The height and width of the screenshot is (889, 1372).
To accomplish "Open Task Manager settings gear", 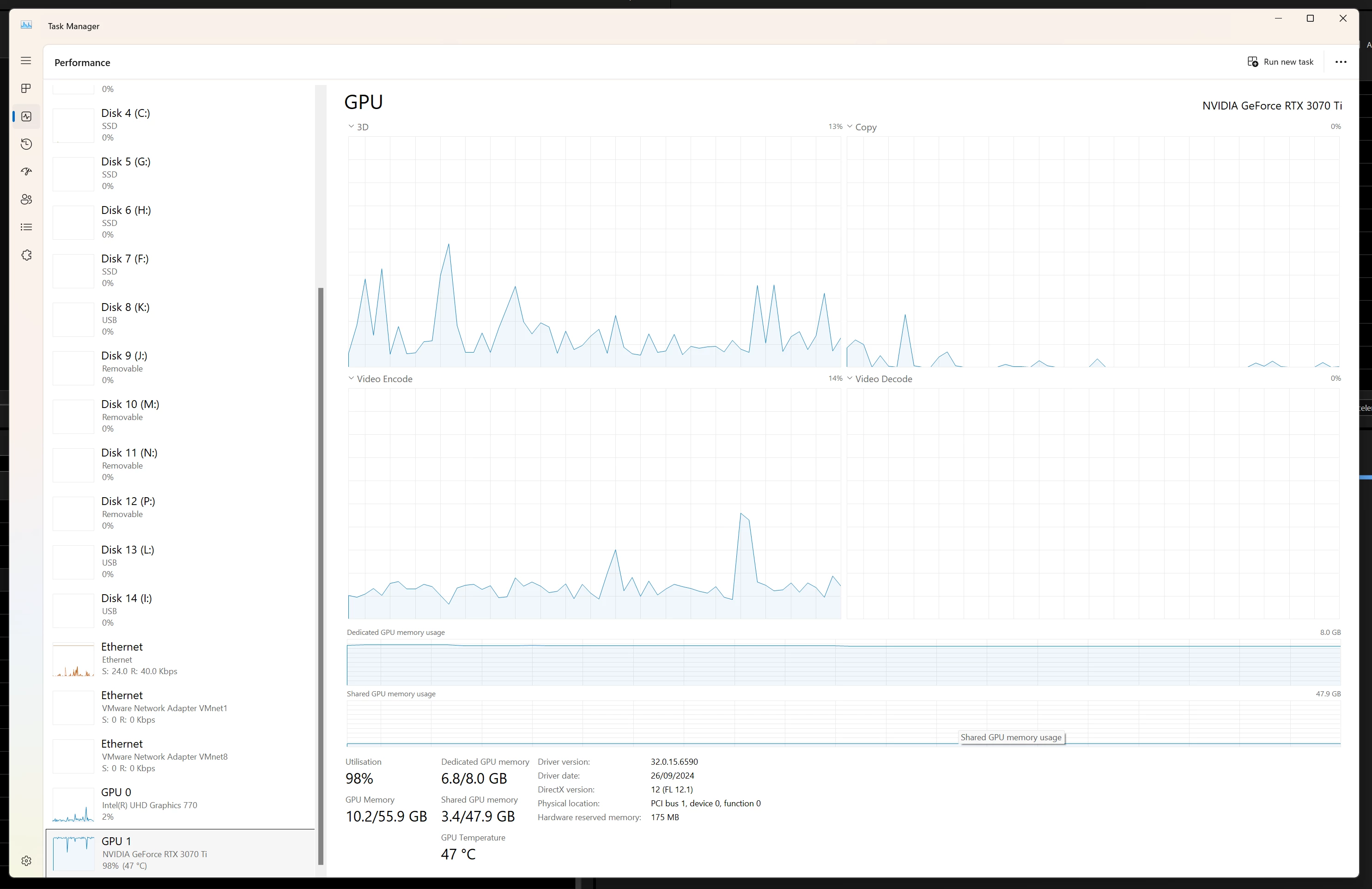I will pos(26,861).
